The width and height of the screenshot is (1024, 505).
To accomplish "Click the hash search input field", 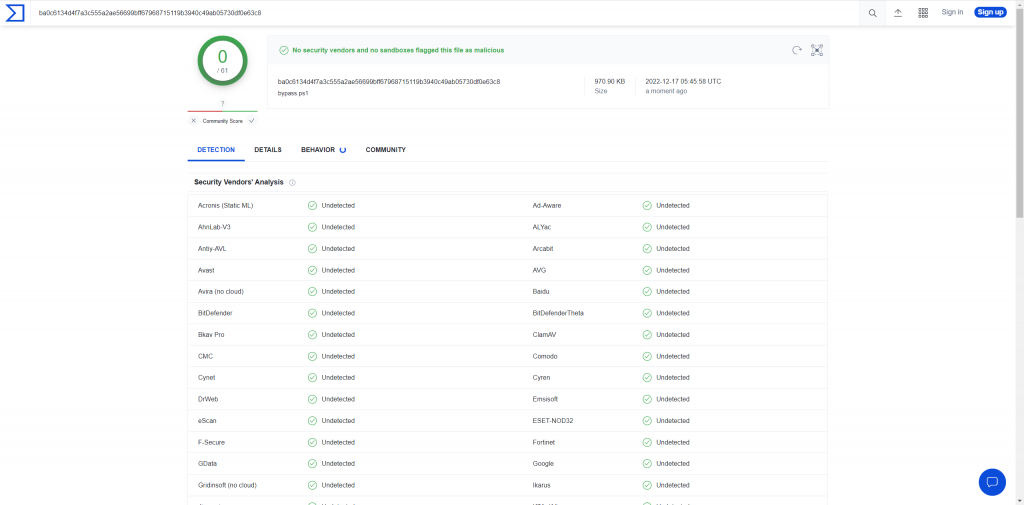I will point(444,12).
